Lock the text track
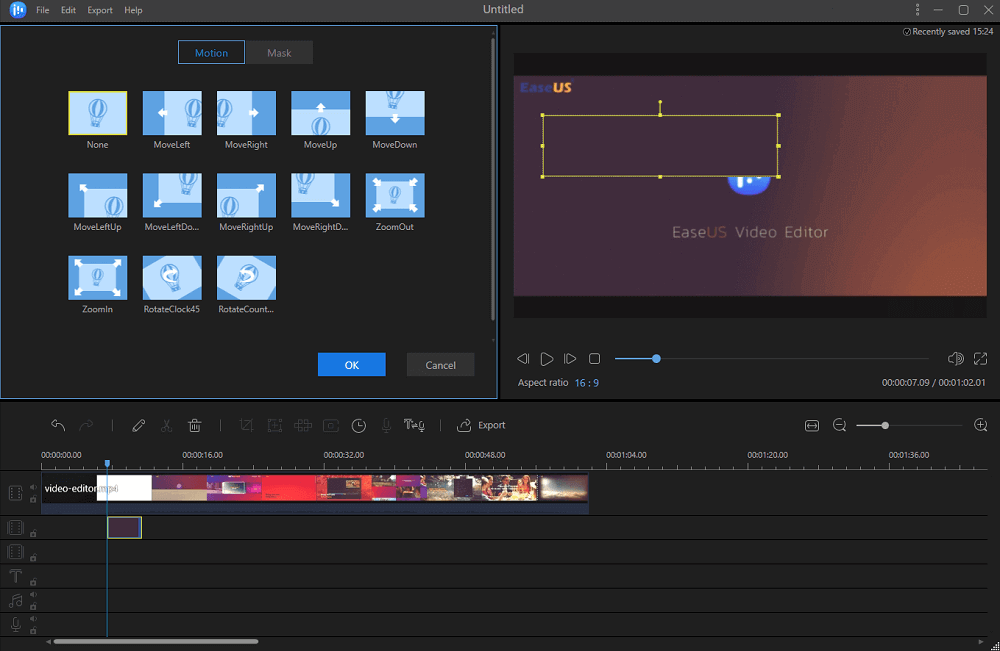The width and height of the screenshot is (1000, 651). pyautogui.click(x=34, y=581)
